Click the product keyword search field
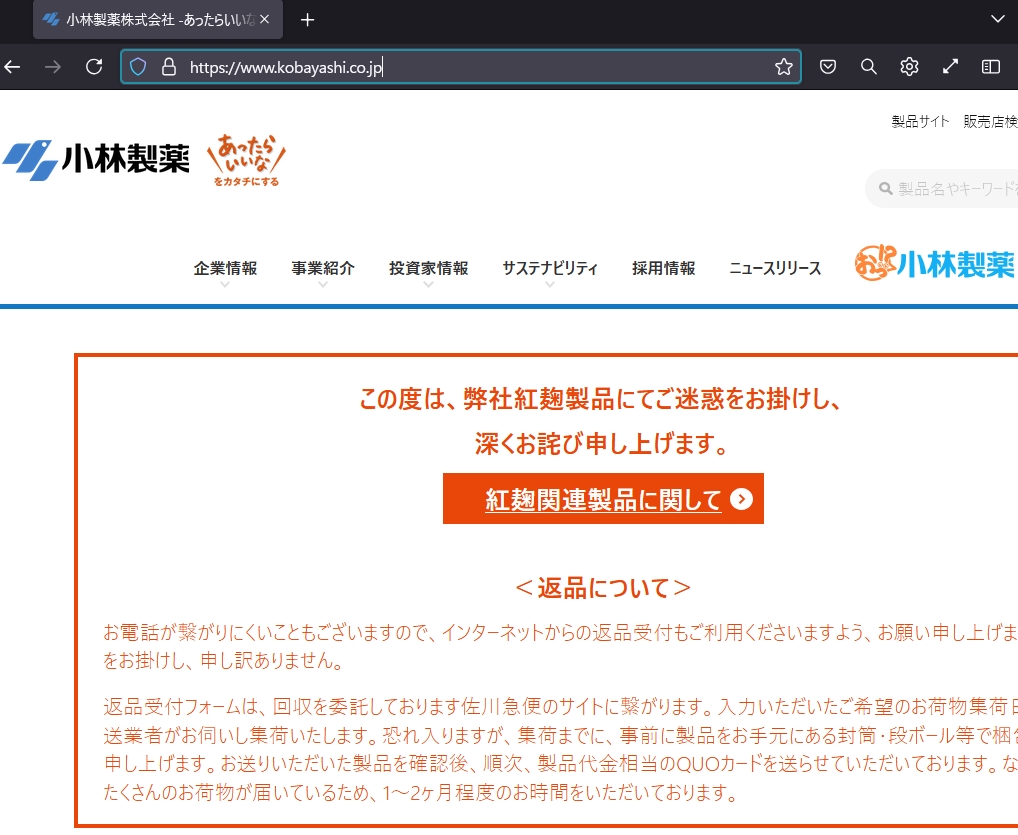This screenshot has width=1018, height=835. pos(941,189)
